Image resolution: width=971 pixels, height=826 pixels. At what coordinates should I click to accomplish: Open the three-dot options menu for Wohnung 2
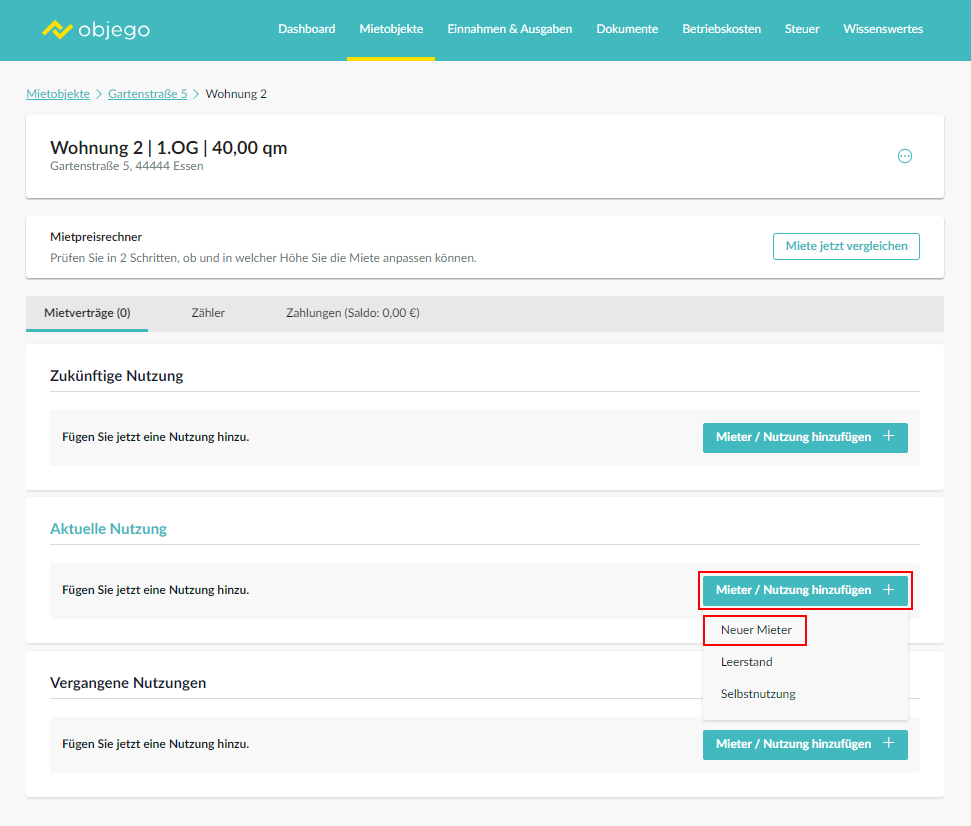pyautogui.click(x=905, y=156)
